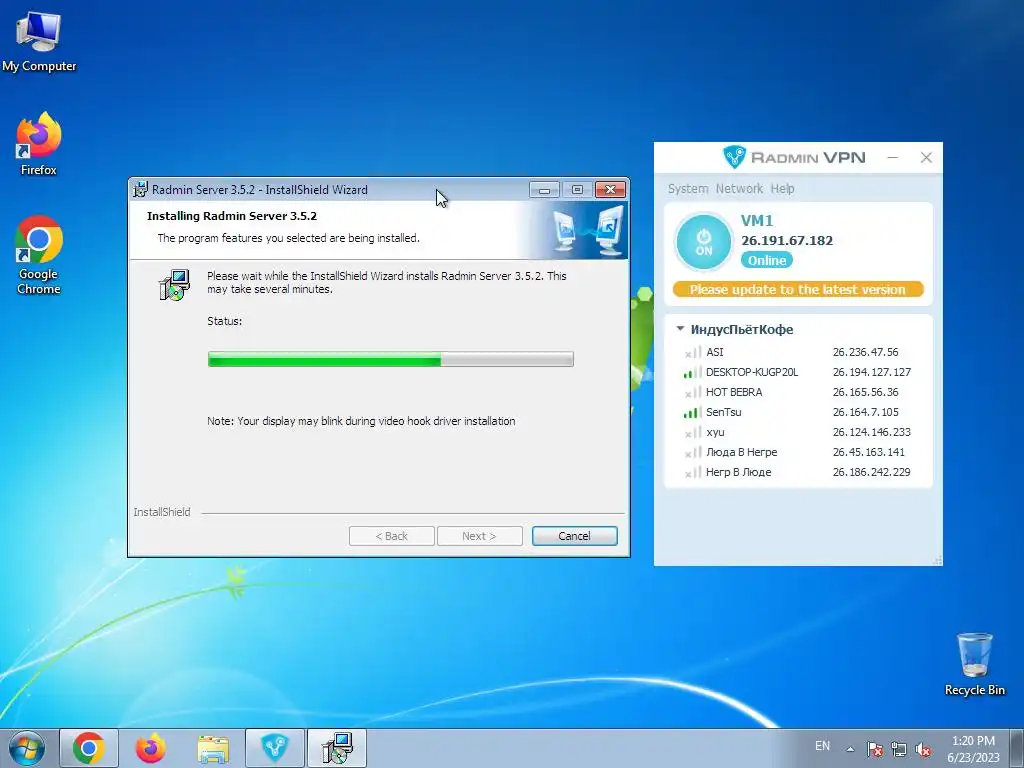Image resolution: width=1024 pixels, height=768 pixels.
Task: Open Firefox from the taskbar
Action: (151, 748)
